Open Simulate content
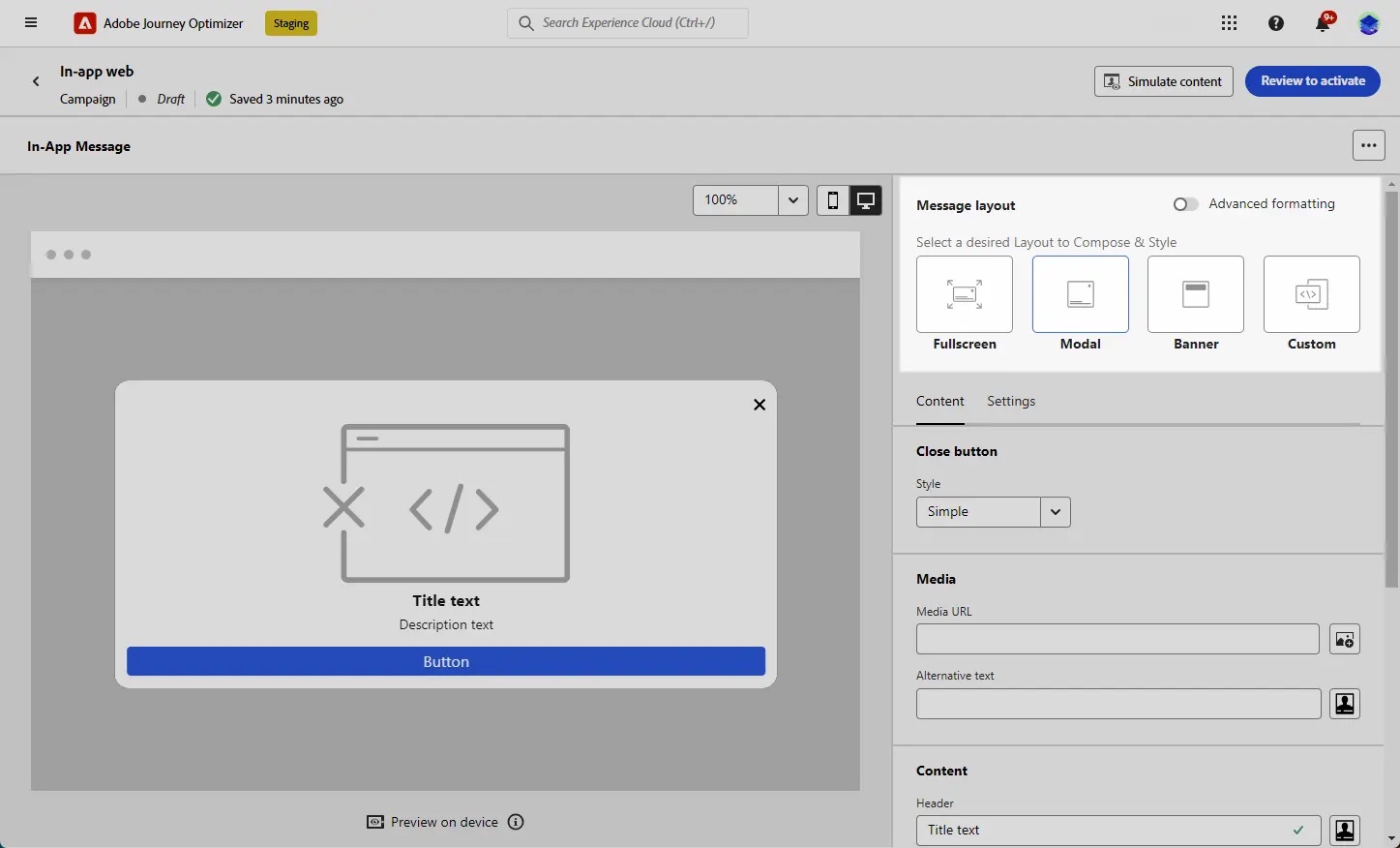This screenshot has height=848, width=1400. [x=1162, y=81]
